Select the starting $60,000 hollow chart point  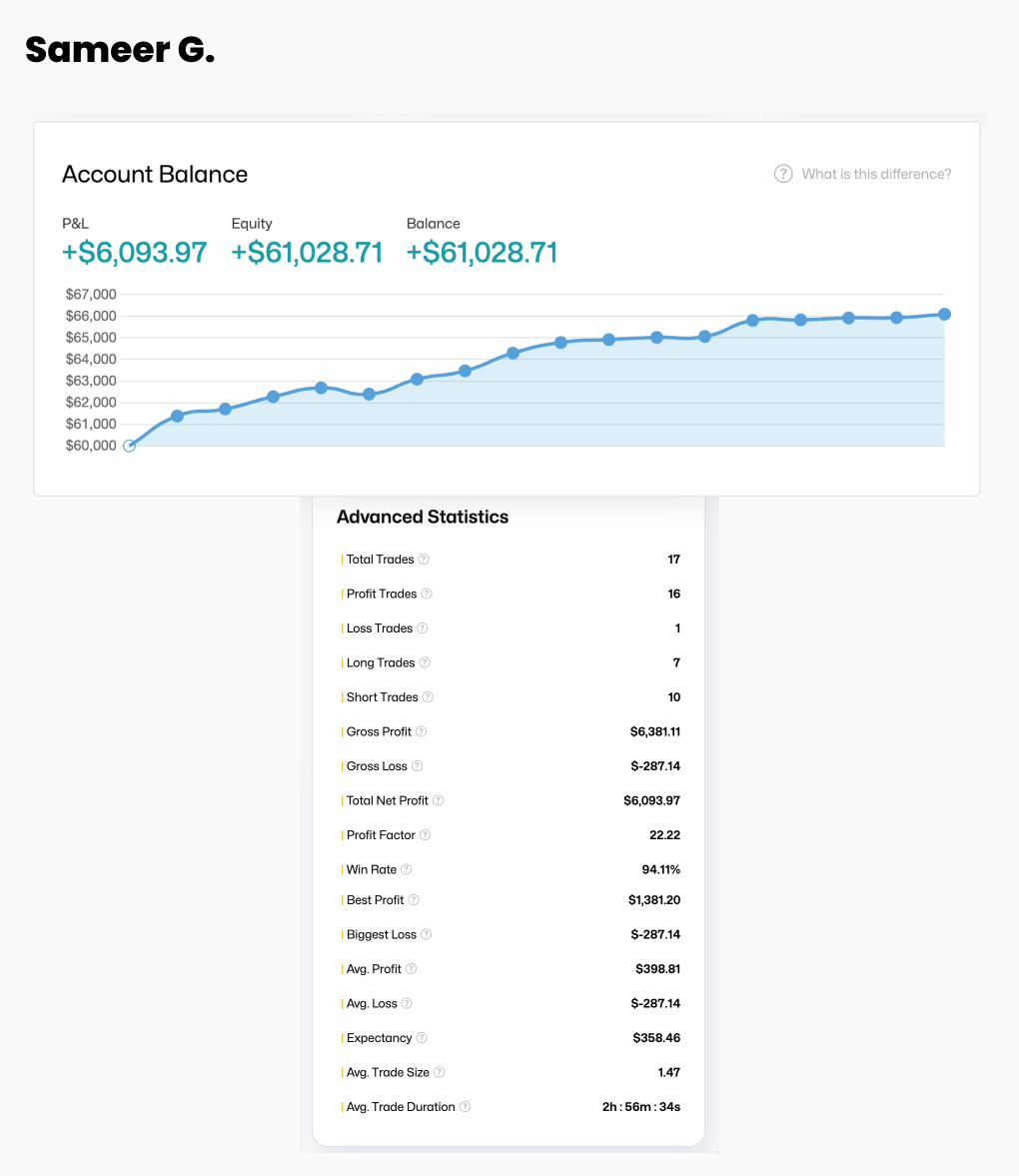click(x=129, y=446)
